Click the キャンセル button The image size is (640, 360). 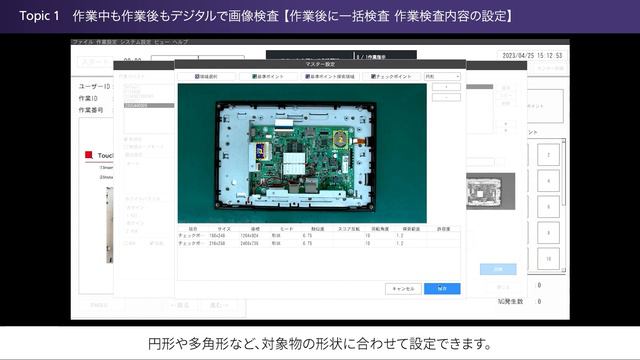[x=403, y=289]
